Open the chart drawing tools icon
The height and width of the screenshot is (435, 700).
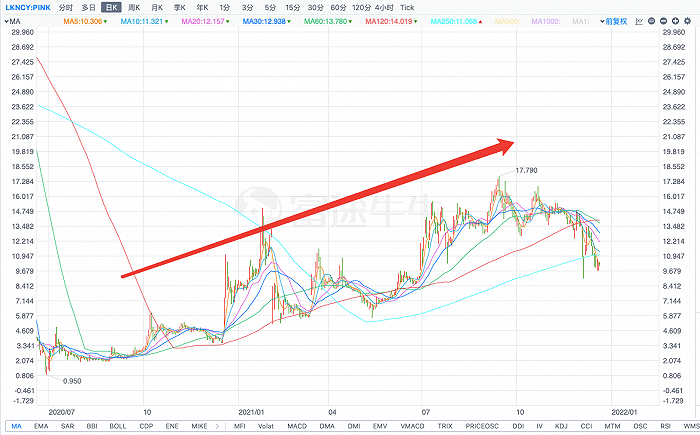click(x=639, y=21)
